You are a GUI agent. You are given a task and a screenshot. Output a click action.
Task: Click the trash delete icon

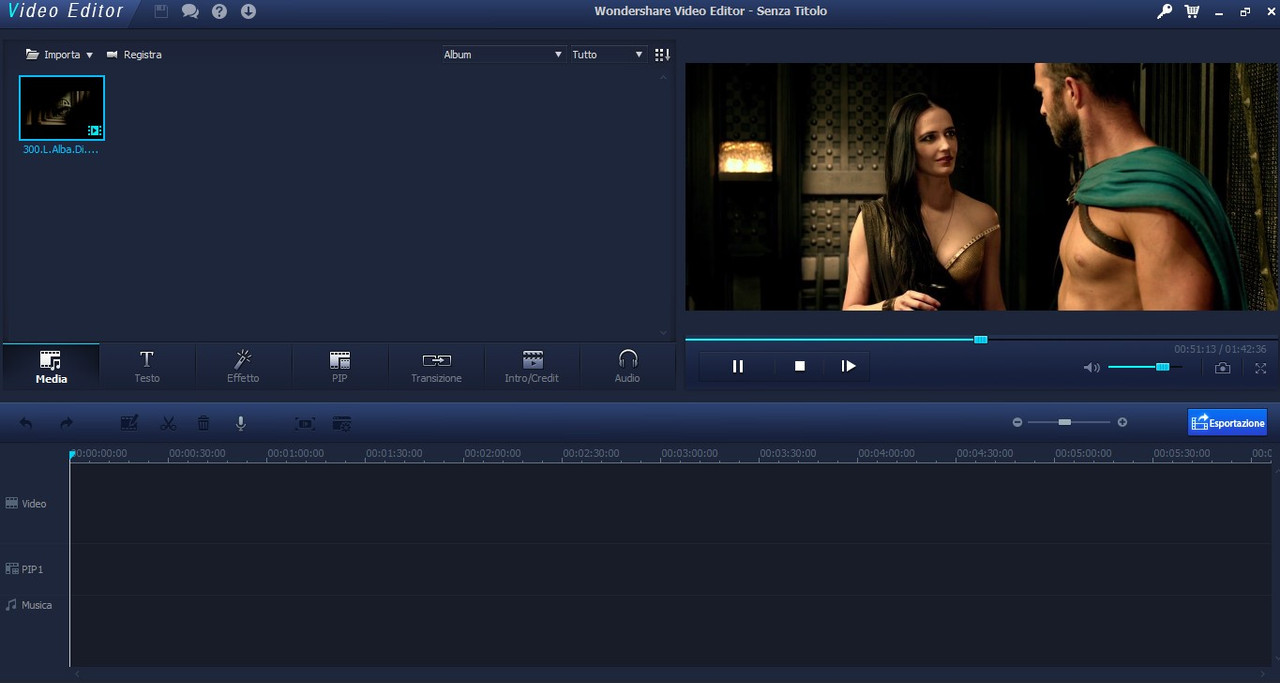(203, 423)
